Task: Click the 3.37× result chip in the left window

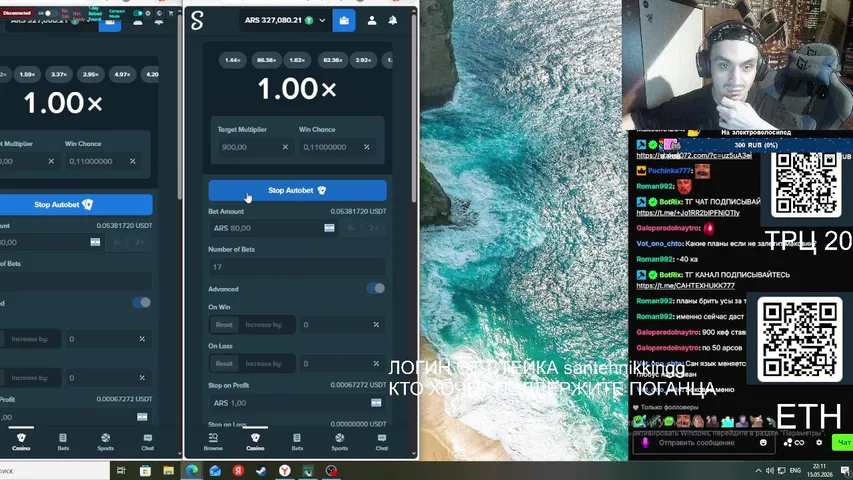Action: 59,74
